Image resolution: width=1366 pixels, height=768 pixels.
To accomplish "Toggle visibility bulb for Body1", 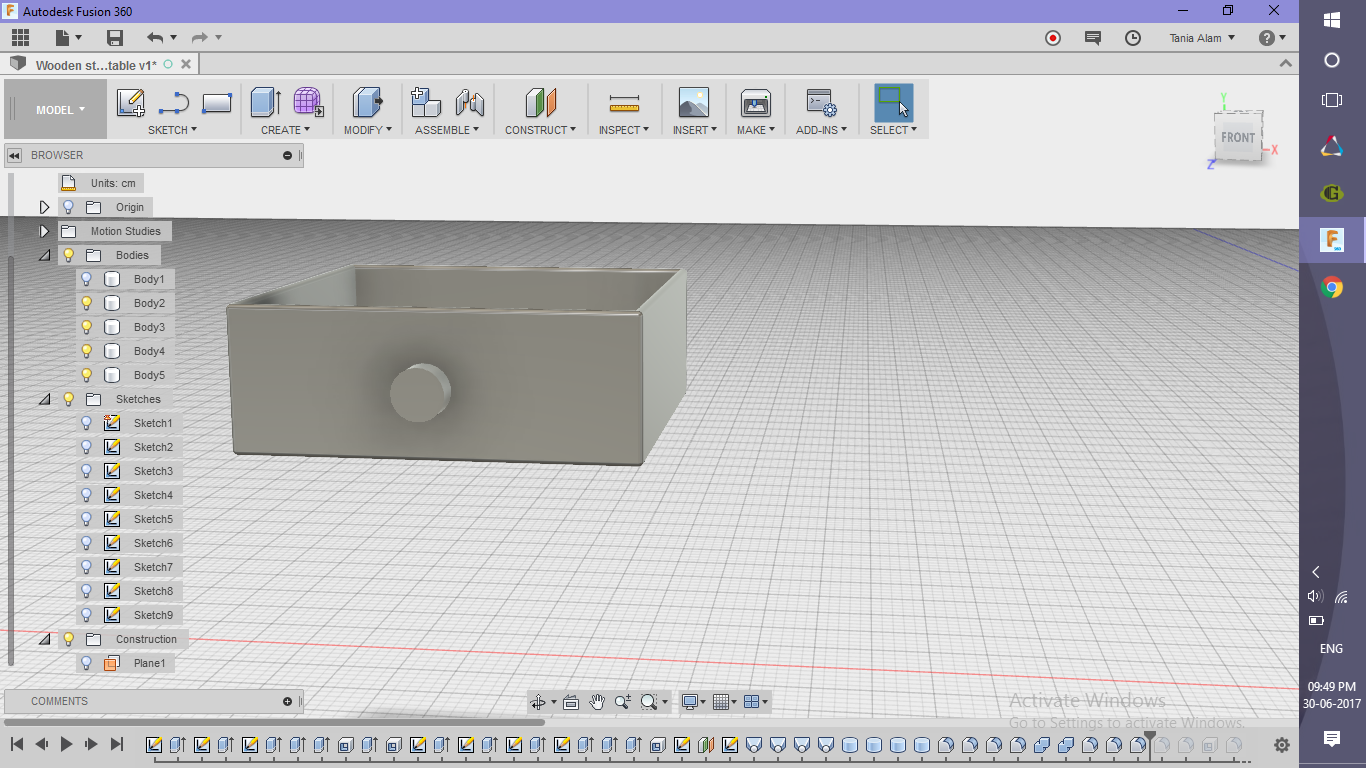I will pos(86,279).
